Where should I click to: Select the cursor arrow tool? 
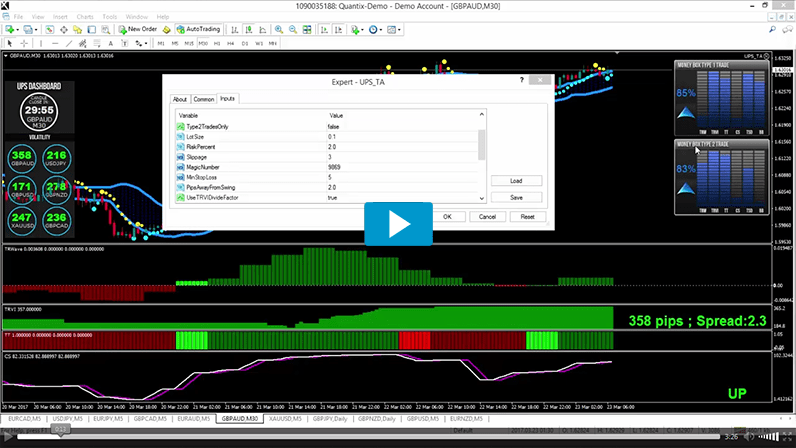pyautogui.click(x=10, y=44)
